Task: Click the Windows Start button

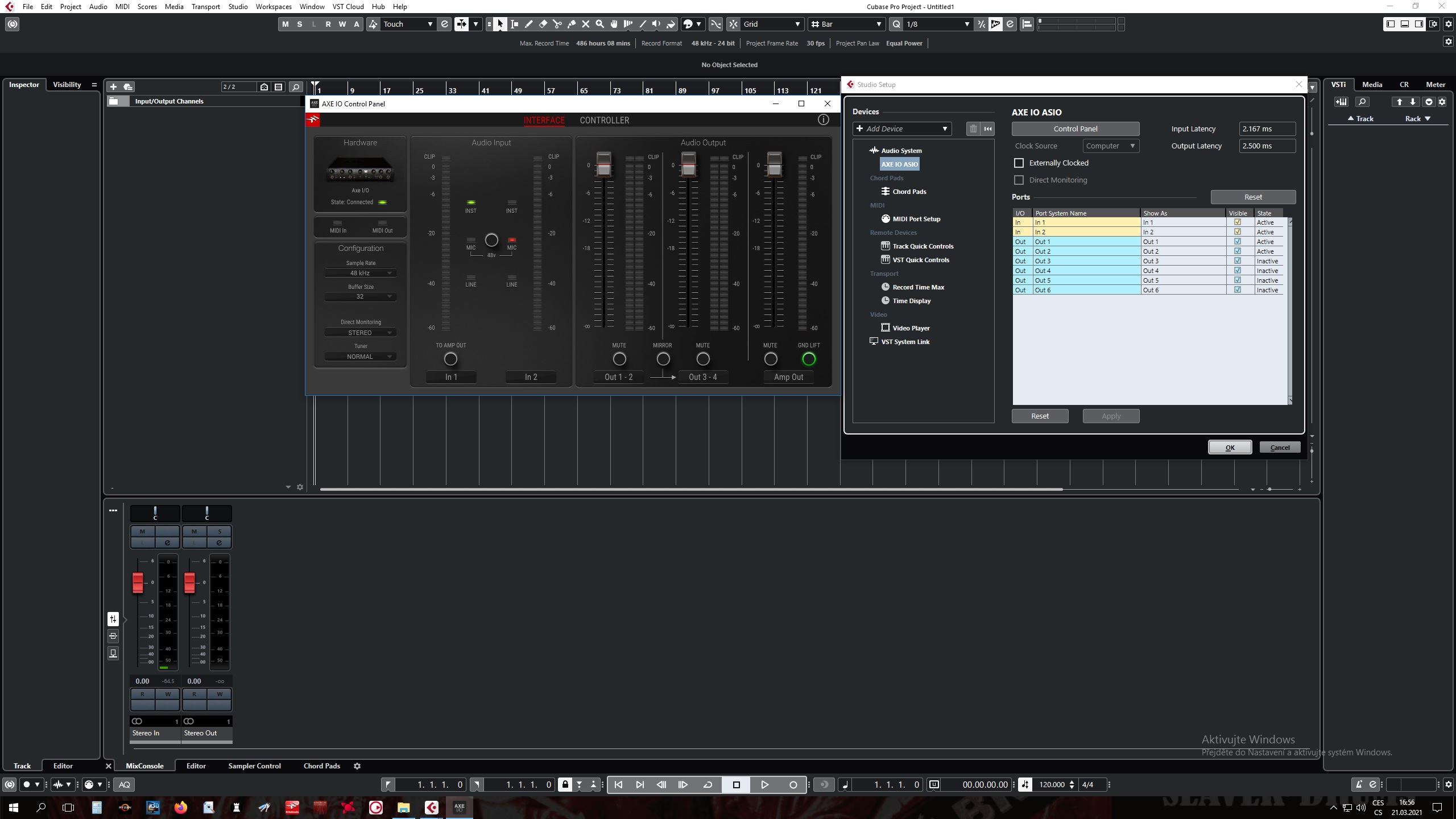Action: 14,807
